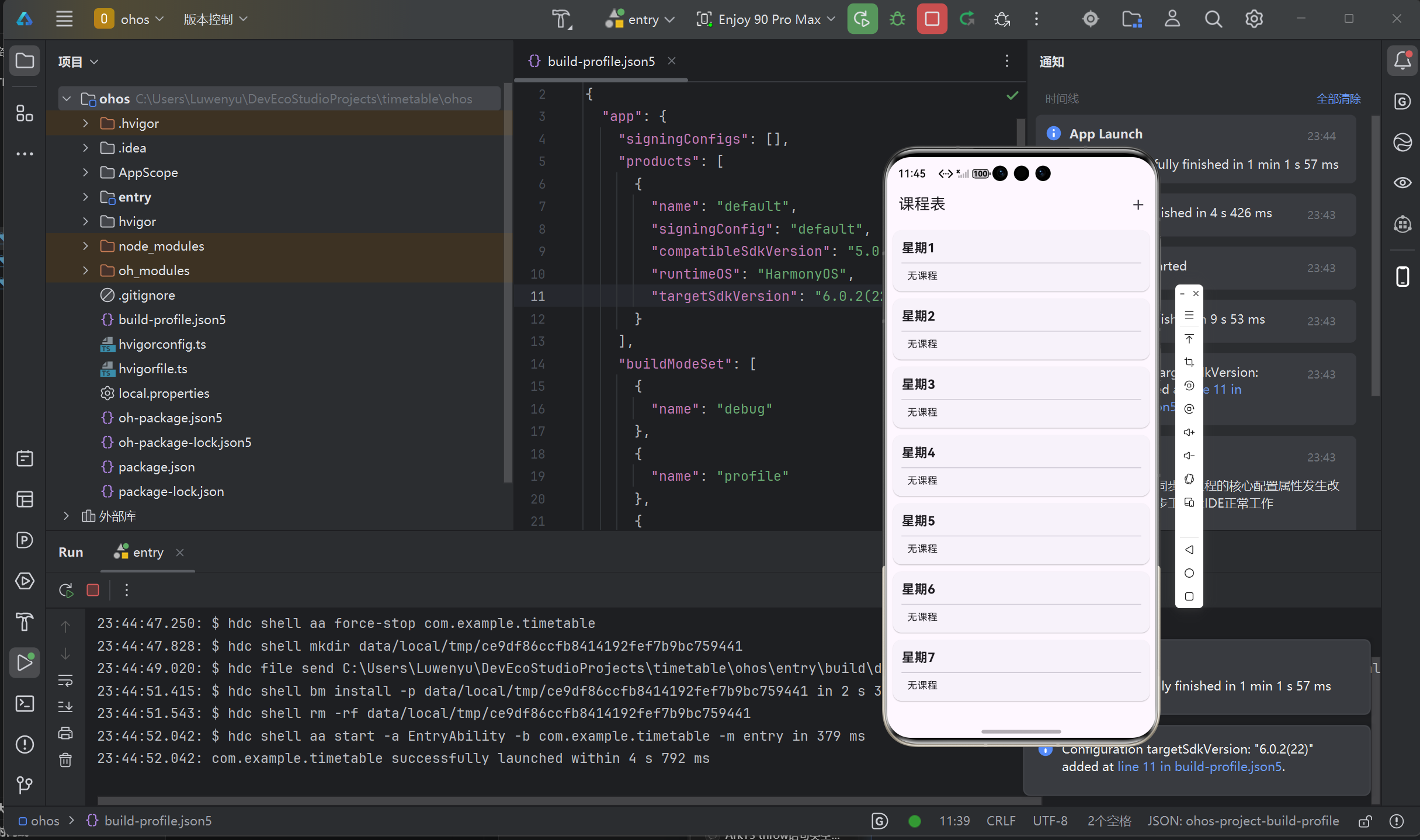Close the entry Run tab
1420x840 pixels.
180,552
